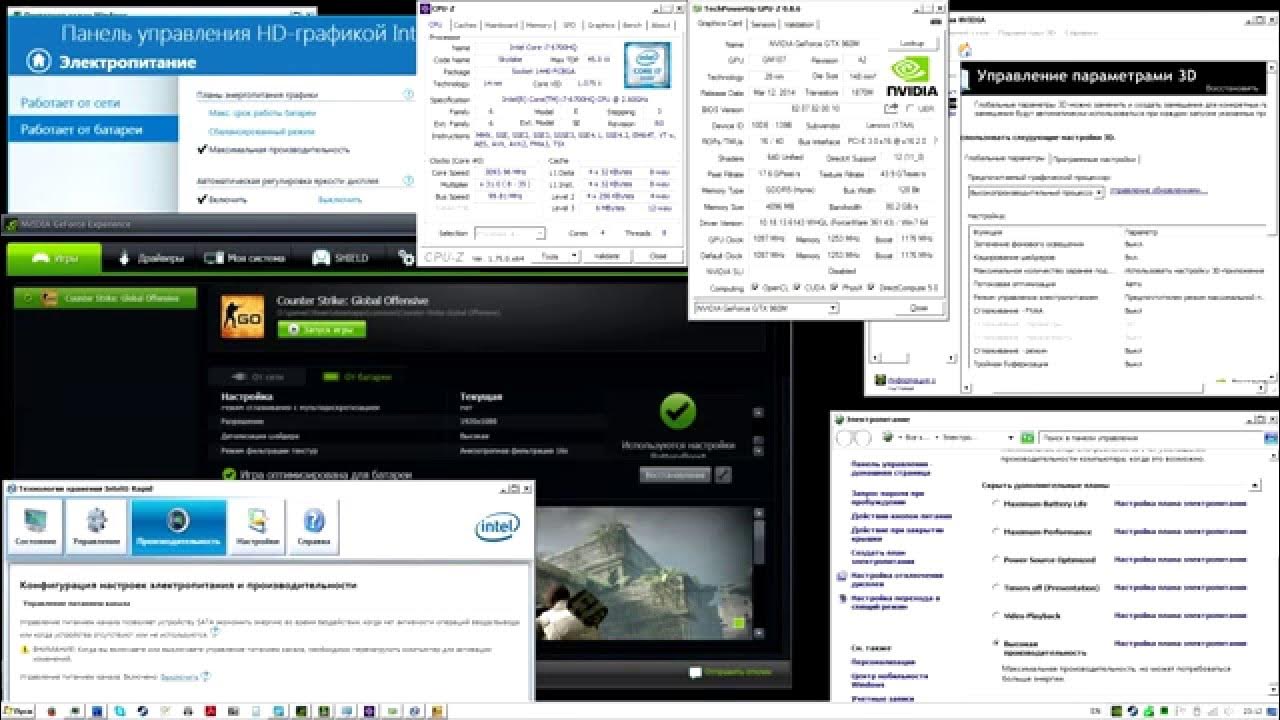Click the refresh icon in Электропитание address bar

tap(1027, 438)
